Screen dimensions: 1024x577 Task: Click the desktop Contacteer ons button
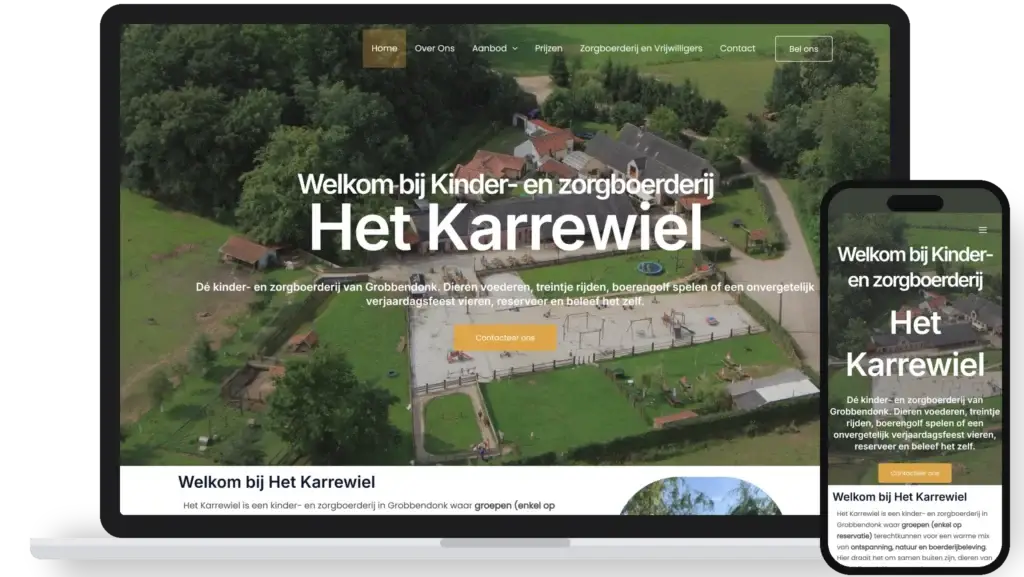tap(505, 337)
